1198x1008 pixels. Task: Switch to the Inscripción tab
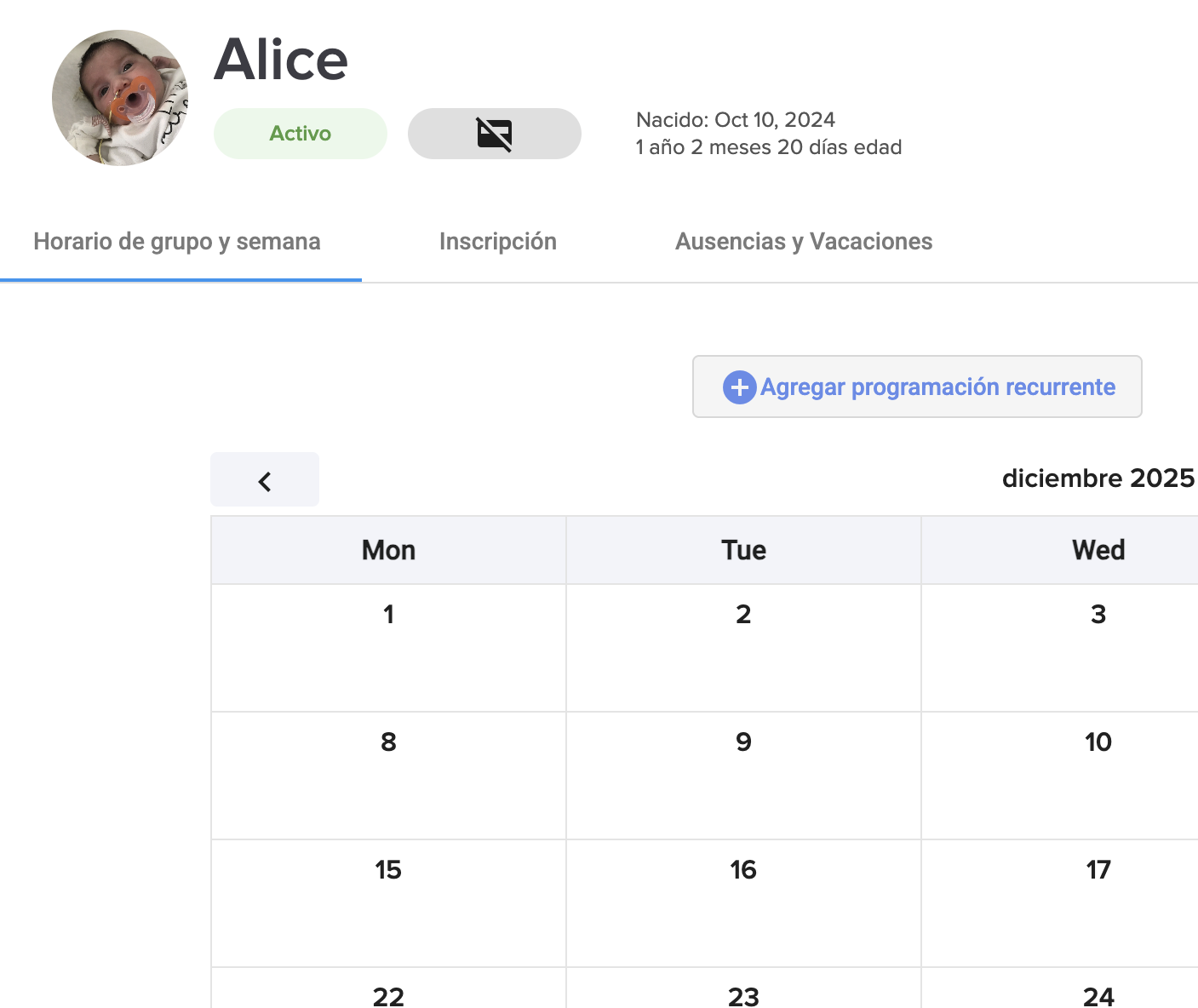498,242
